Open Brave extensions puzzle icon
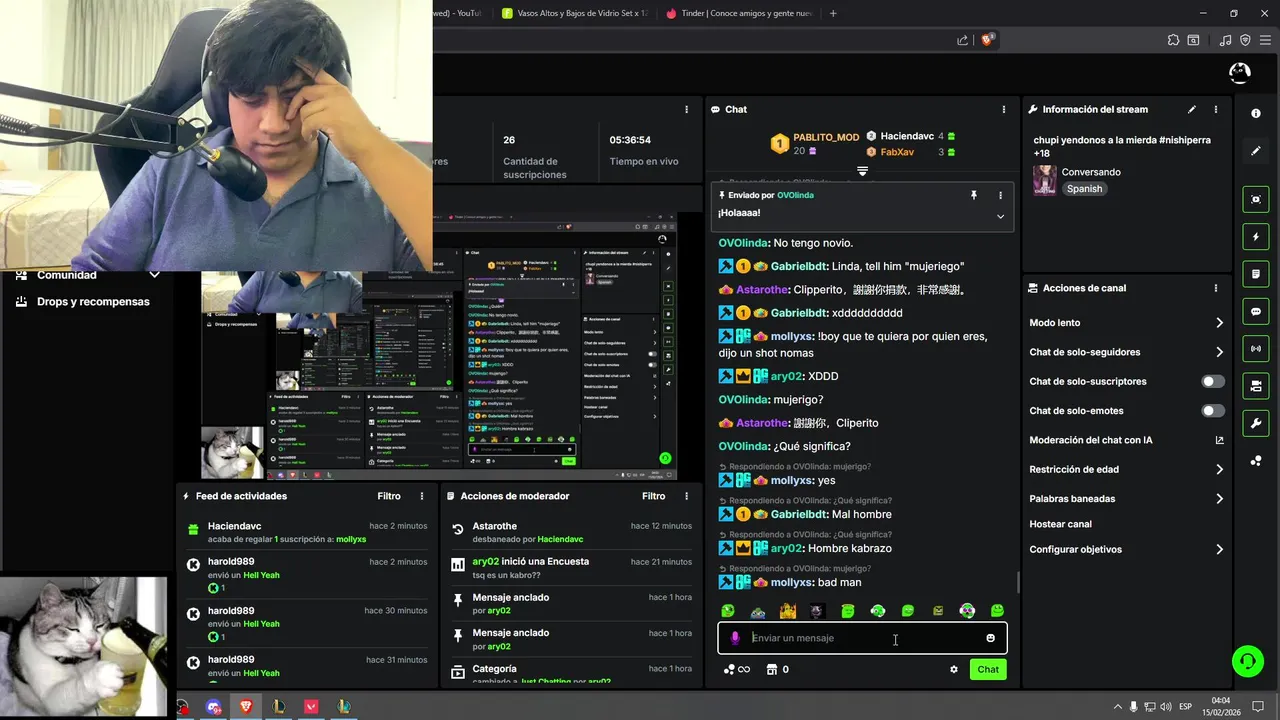Screen dimensions: 1280x720 click(x=1173, y=40)
